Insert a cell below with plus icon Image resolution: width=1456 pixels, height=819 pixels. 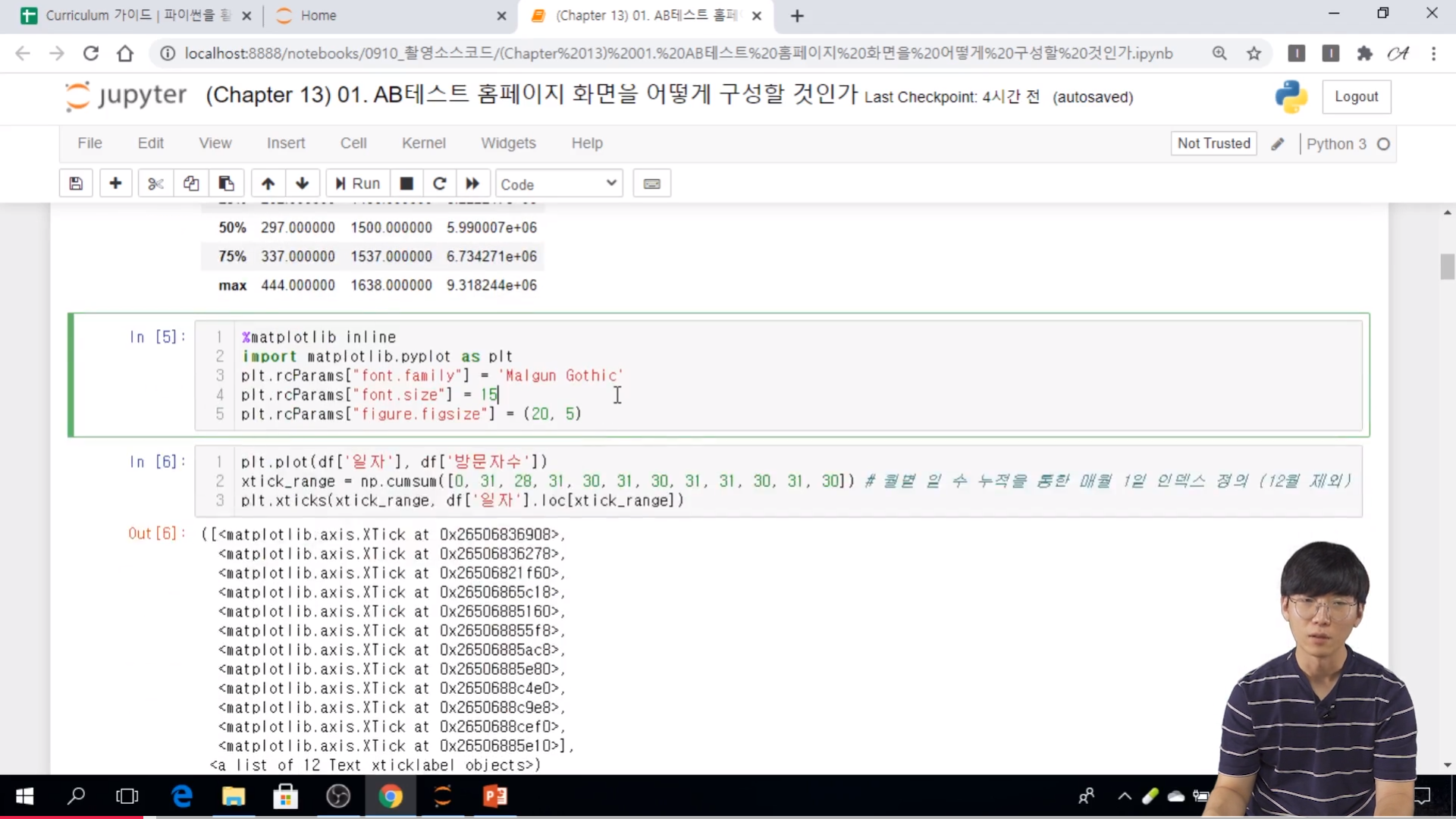click(115, 184)
